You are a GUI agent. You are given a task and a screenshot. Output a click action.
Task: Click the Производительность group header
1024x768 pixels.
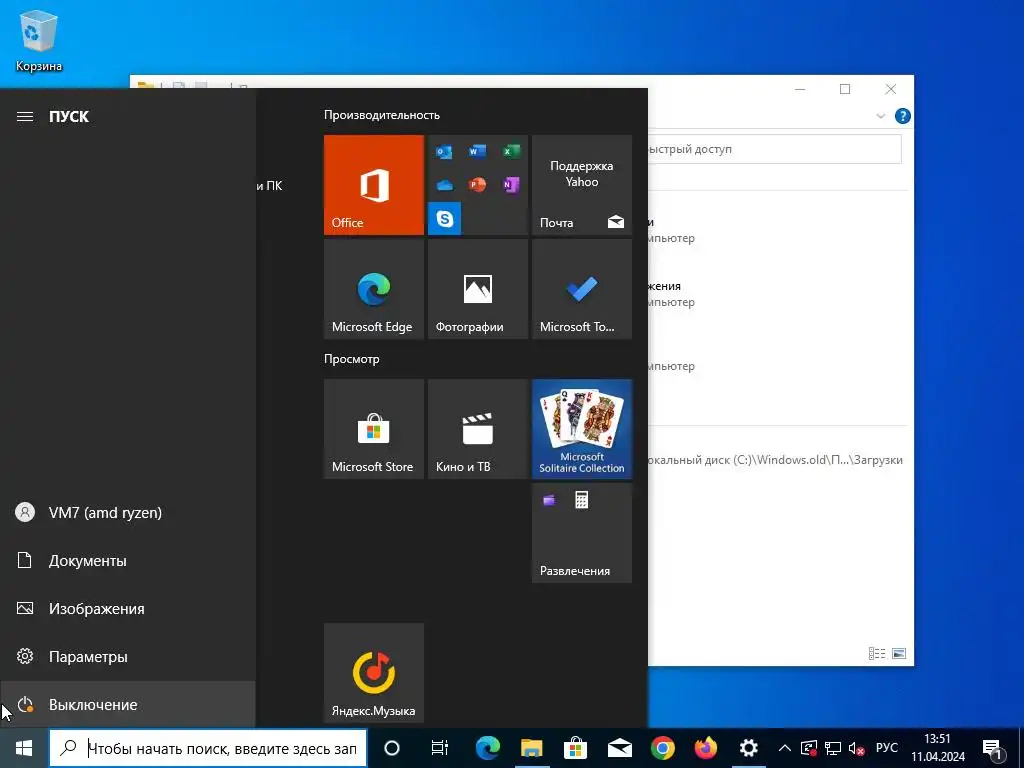381,115
